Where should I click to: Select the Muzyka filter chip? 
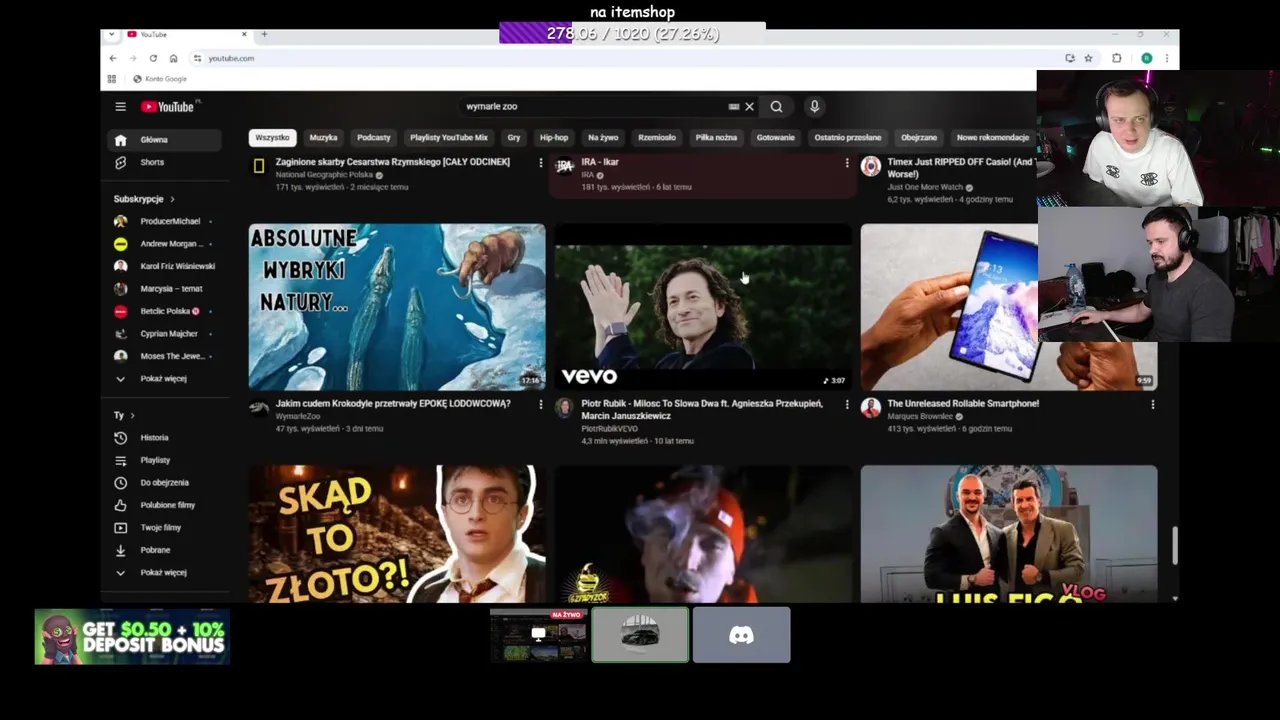coord(323,137)
